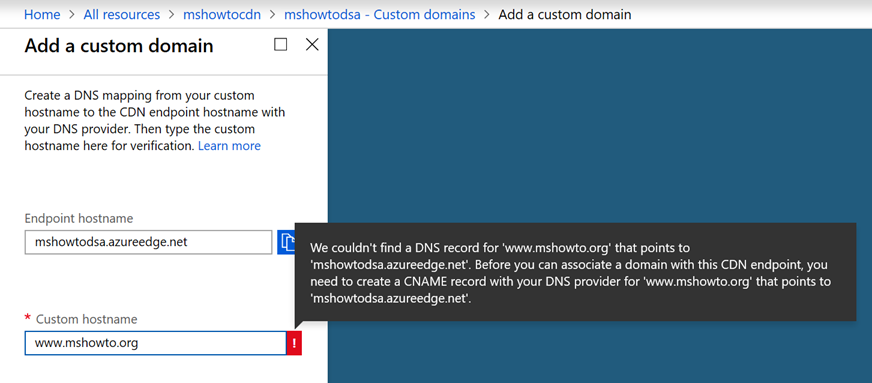
Task: Click the chevron after mshowtocdn breadcrumb
Action: [x=272, y=14]
